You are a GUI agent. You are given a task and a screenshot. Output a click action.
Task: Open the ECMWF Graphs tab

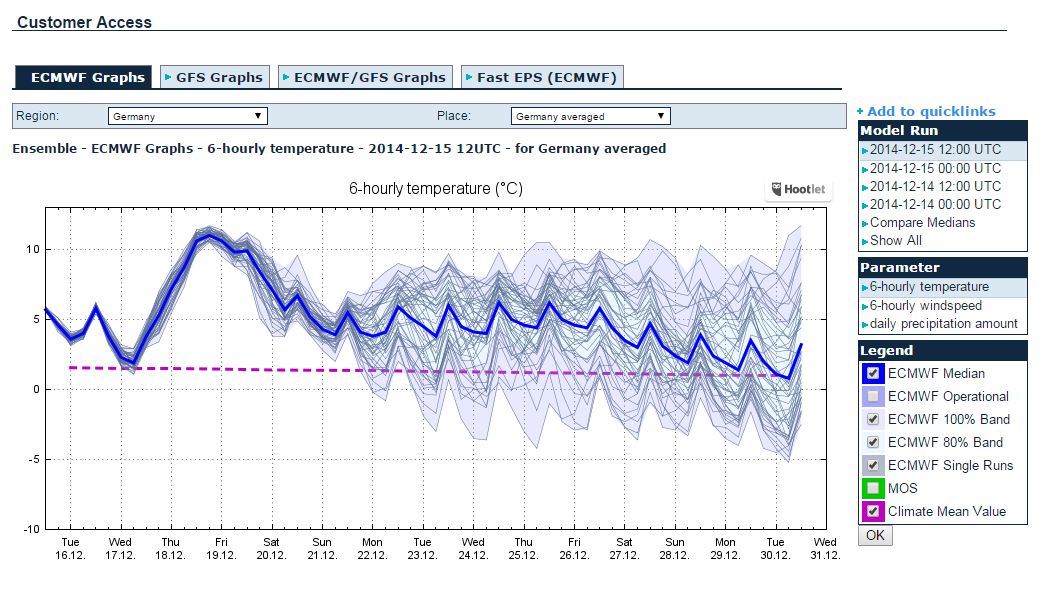(83, 77)
